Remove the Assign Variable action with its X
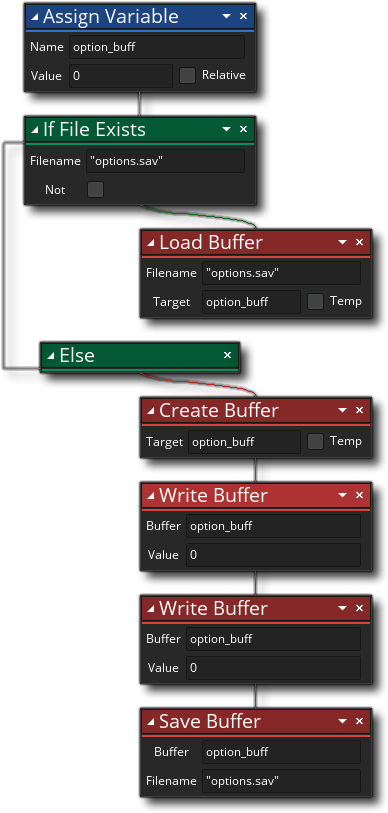 tap(243, 16)
